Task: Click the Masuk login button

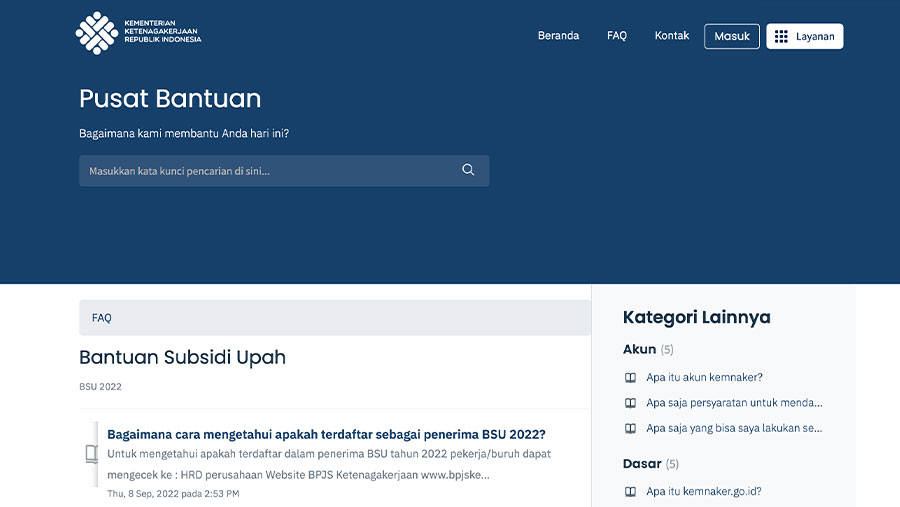Action: point(732,36)
